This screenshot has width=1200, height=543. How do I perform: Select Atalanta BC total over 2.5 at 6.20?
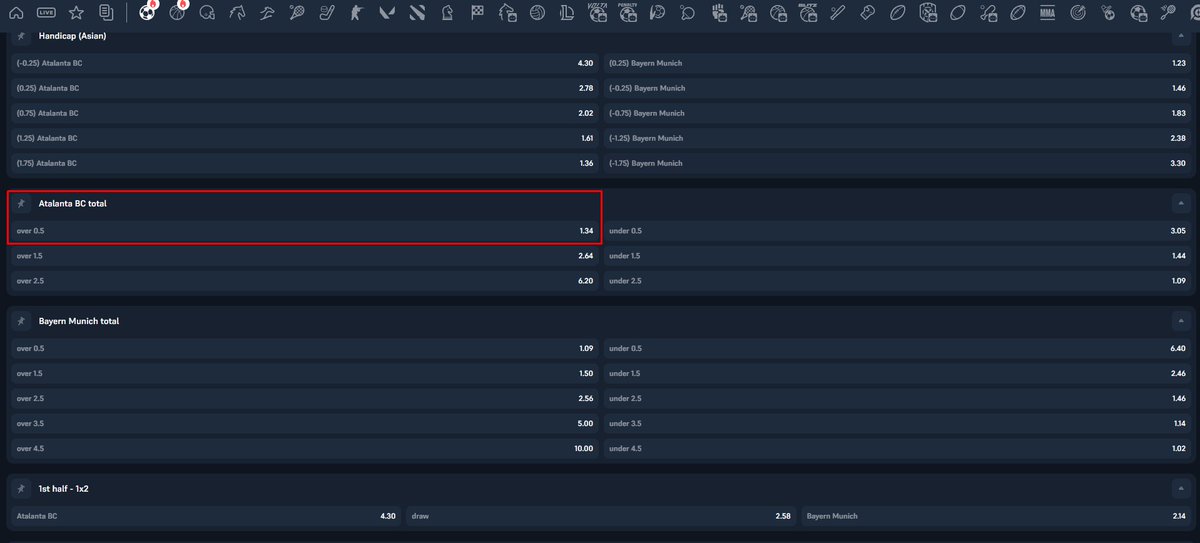click(304, 281)
